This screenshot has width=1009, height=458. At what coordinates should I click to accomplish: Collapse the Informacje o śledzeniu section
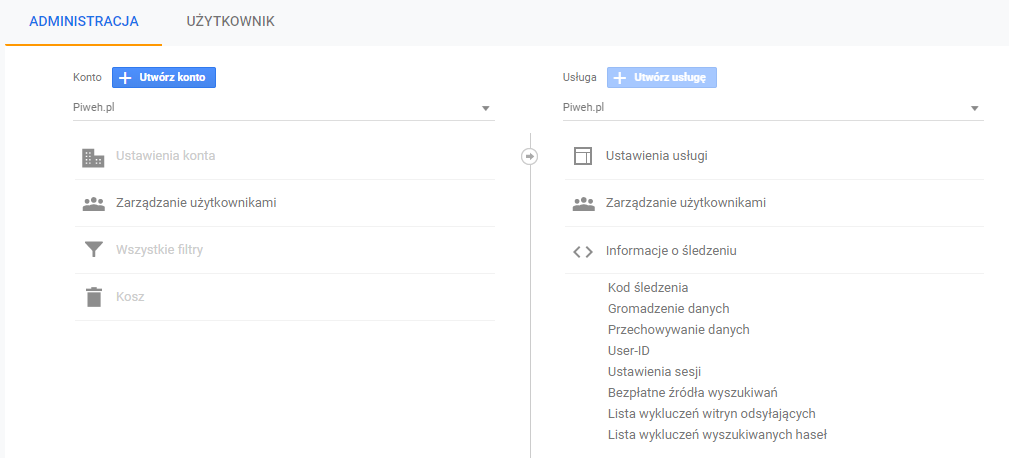click(671, 251)
